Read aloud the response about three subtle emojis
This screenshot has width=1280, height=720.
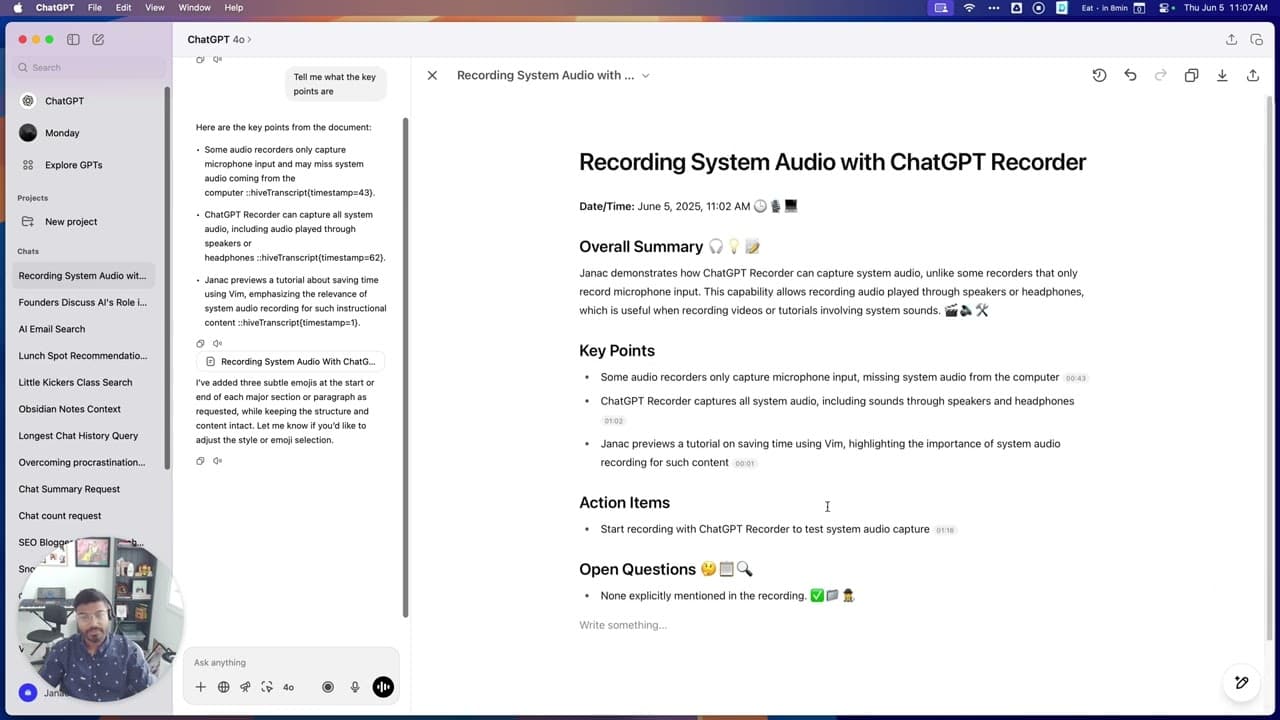(x=217, y=461)
